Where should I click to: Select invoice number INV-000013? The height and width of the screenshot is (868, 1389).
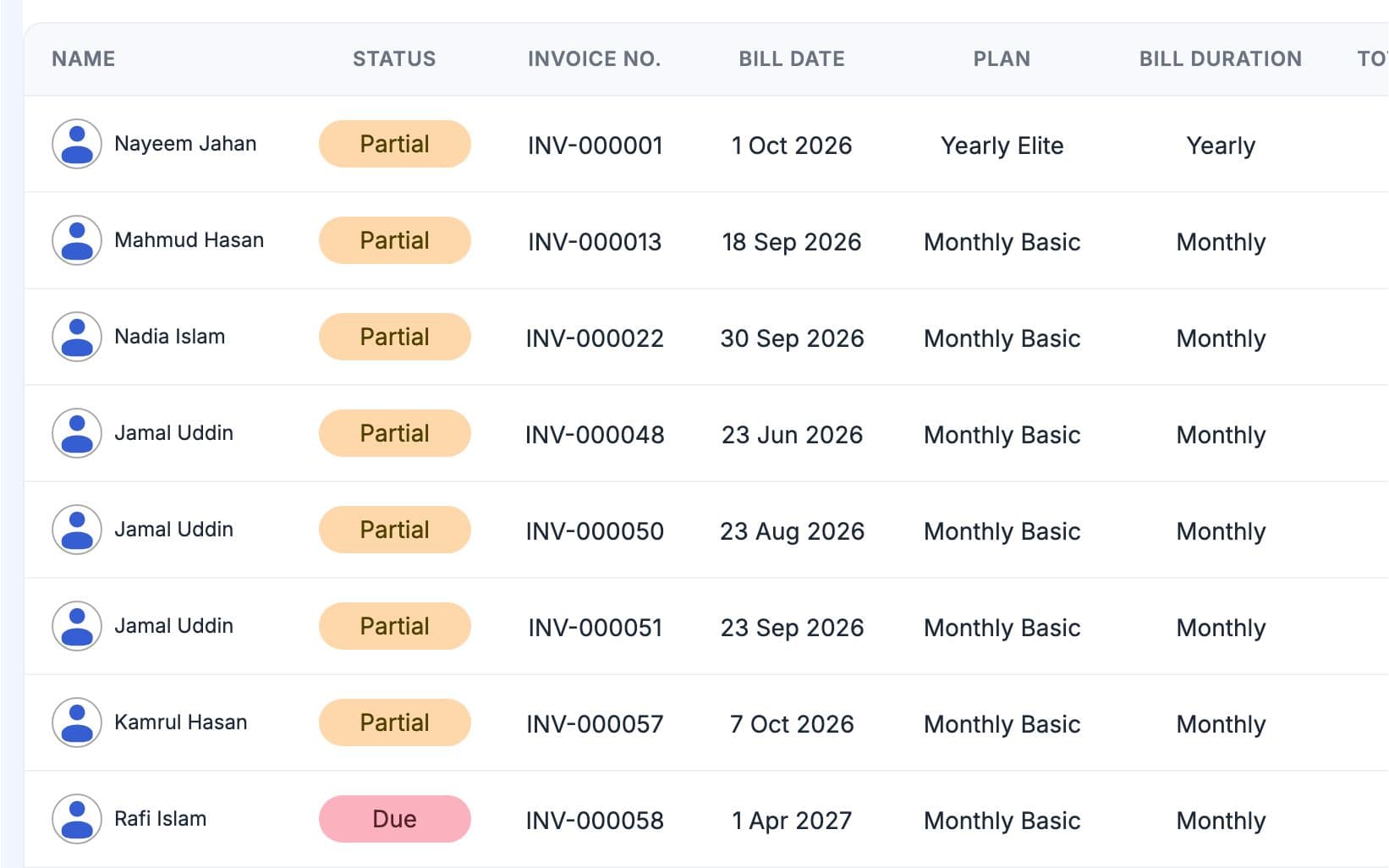point(595,242)
